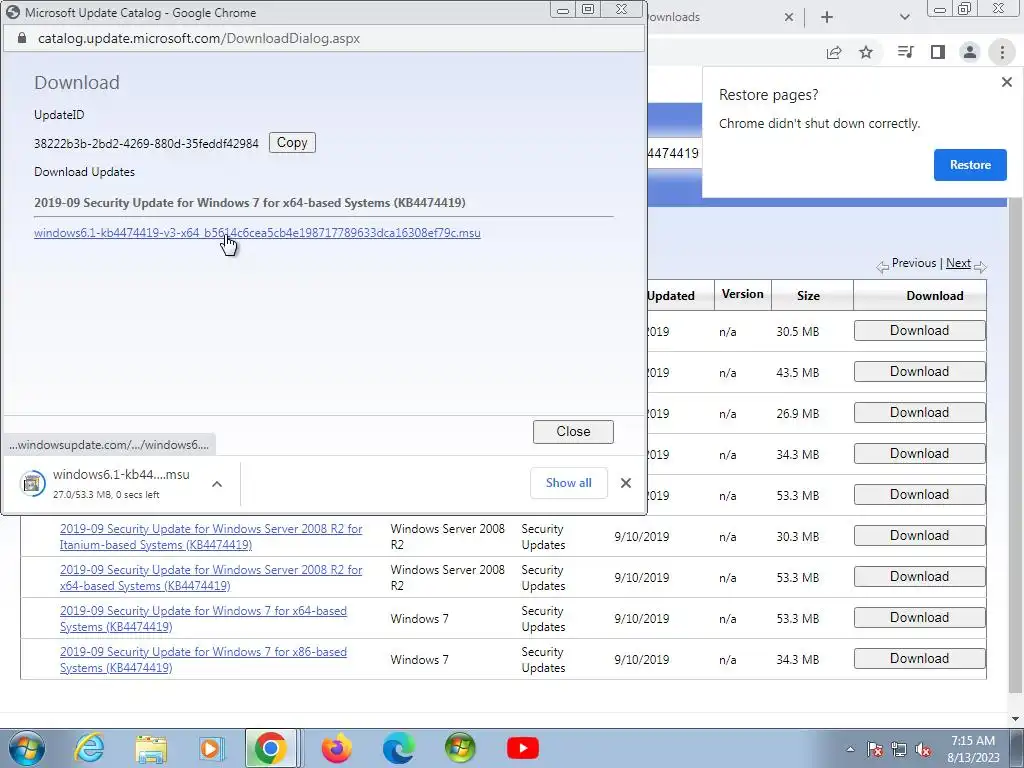Click the search box showing 4474419
The image size is (1024, 768).
click(x=674, y=153)
